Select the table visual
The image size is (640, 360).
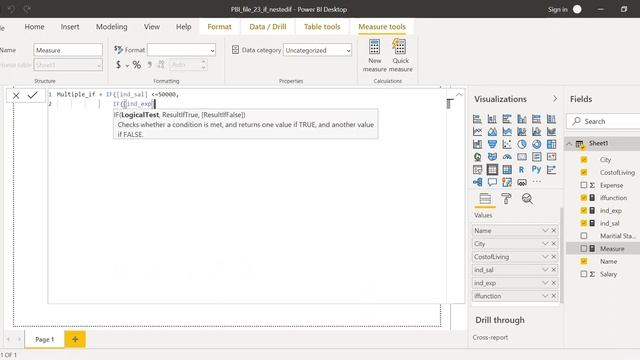(x=492, y=169)
